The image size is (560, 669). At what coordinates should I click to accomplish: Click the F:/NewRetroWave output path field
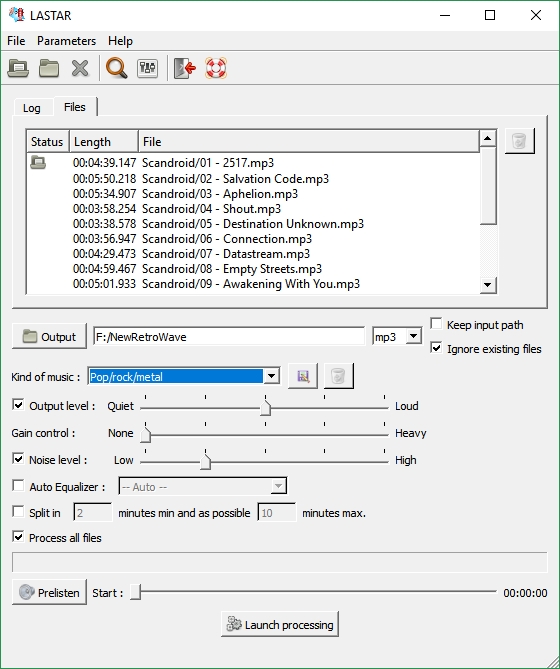pos(229,337)
